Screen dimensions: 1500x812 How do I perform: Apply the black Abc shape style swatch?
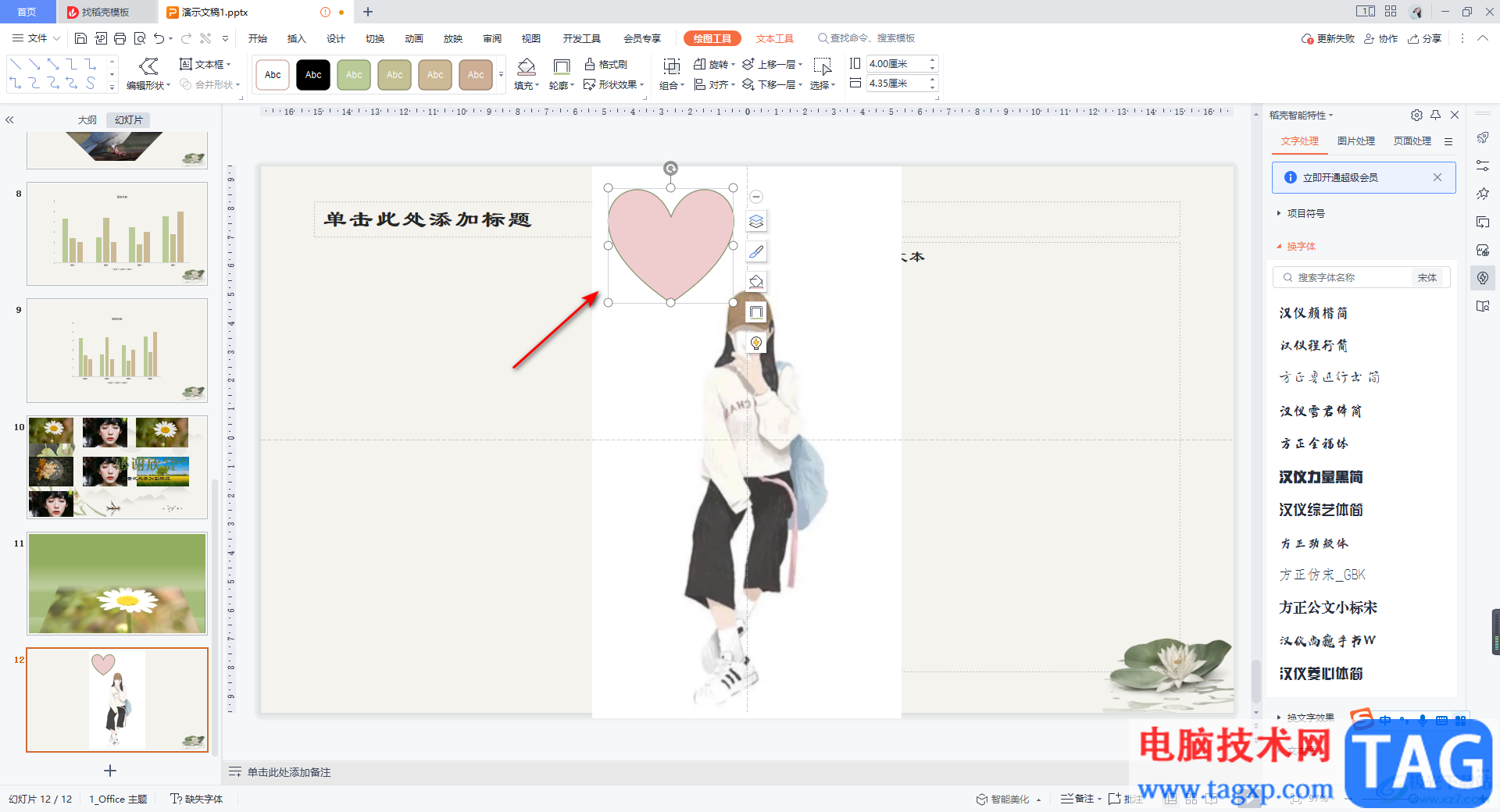[313, 75]
